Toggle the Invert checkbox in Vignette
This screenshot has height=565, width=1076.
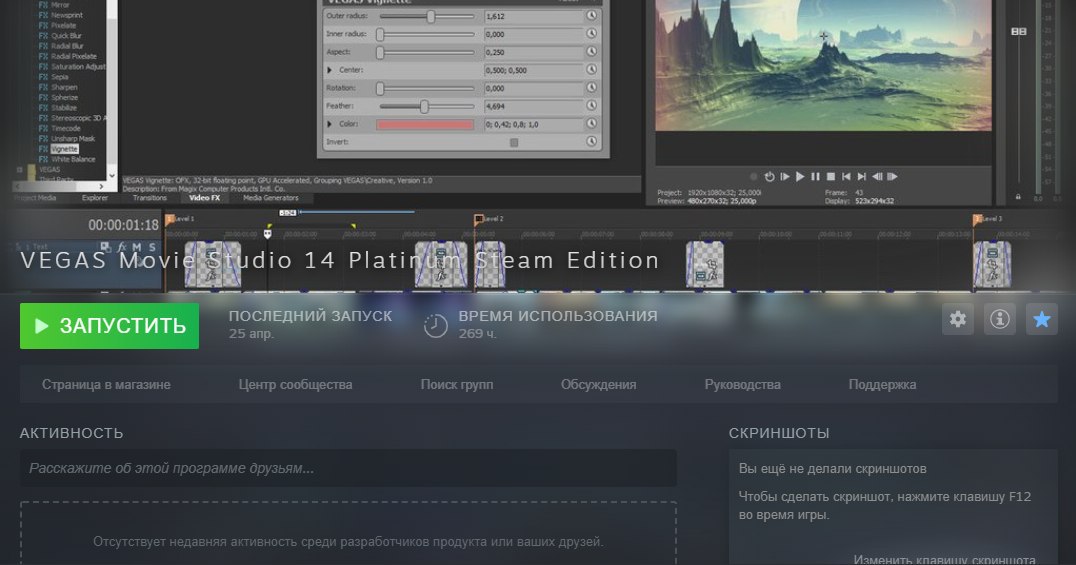coord(514,142)
